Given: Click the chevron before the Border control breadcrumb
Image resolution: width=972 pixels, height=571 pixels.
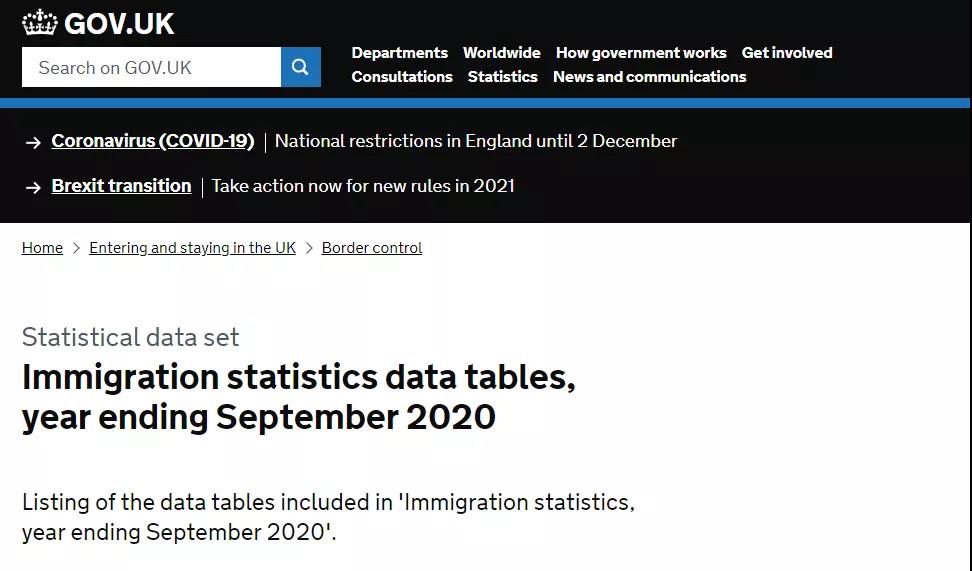Looking at the screenshot, I should point(309,248).
